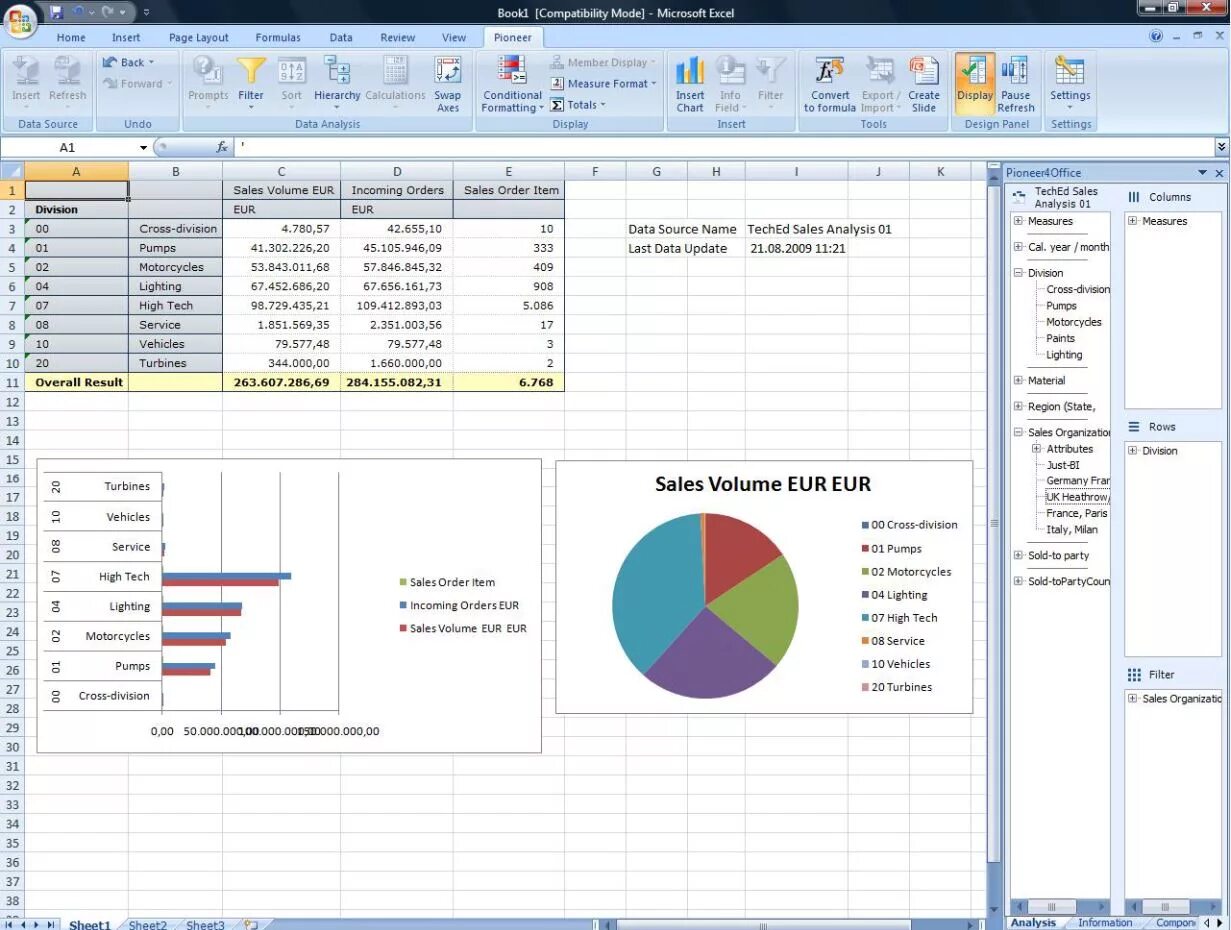The image size is (1231, 930).
Task: Click column C header
Action: (281, 171)
